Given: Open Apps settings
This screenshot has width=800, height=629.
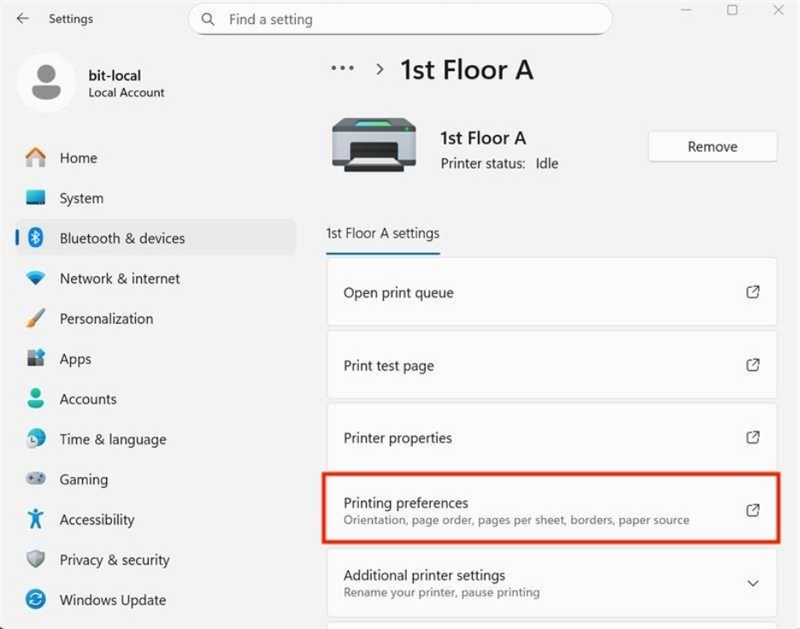Looking at the screenshot, I should 156,359.
